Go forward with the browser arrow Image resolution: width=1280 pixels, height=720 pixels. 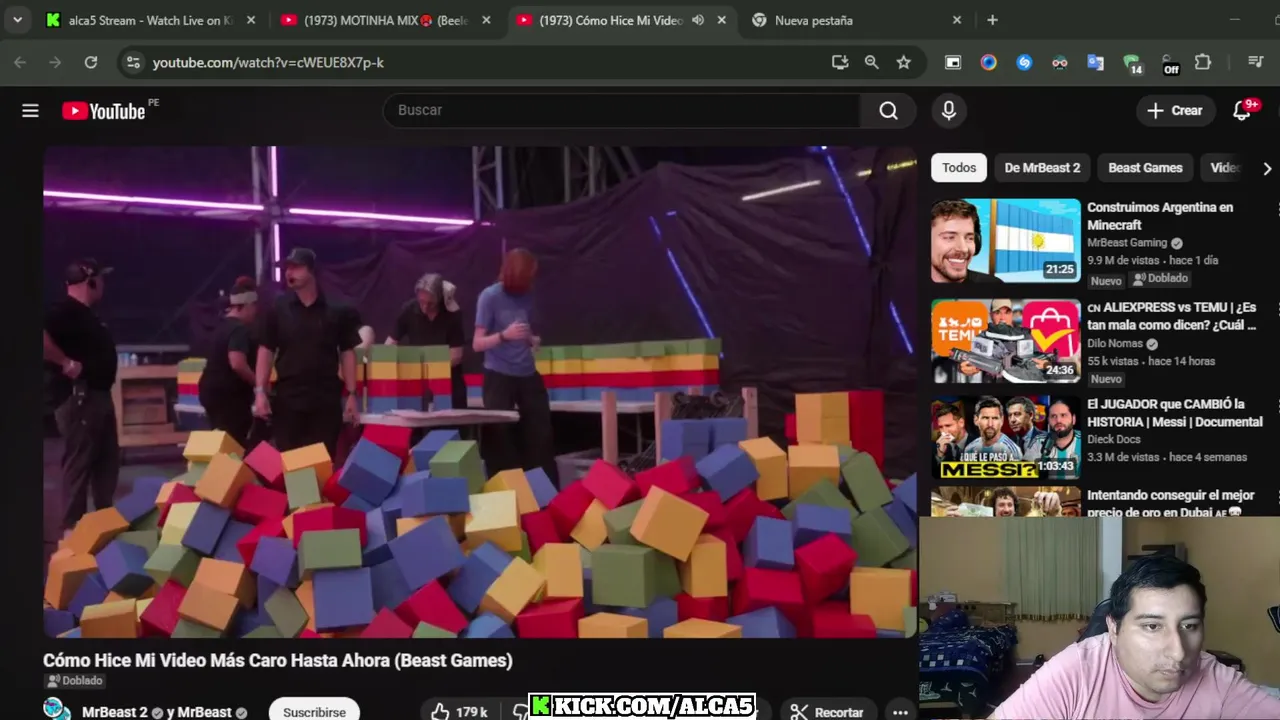(55, 62)
